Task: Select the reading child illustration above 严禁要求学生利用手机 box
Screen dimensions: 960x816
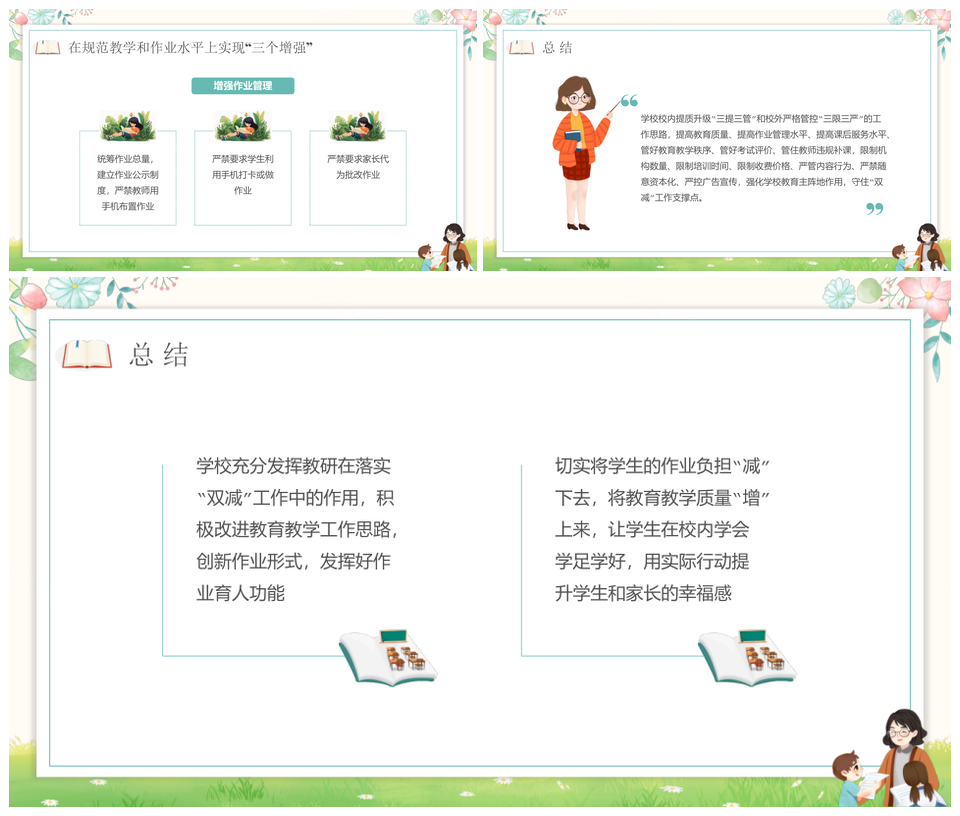Action: pyautogui.click(x=242, y=122)
